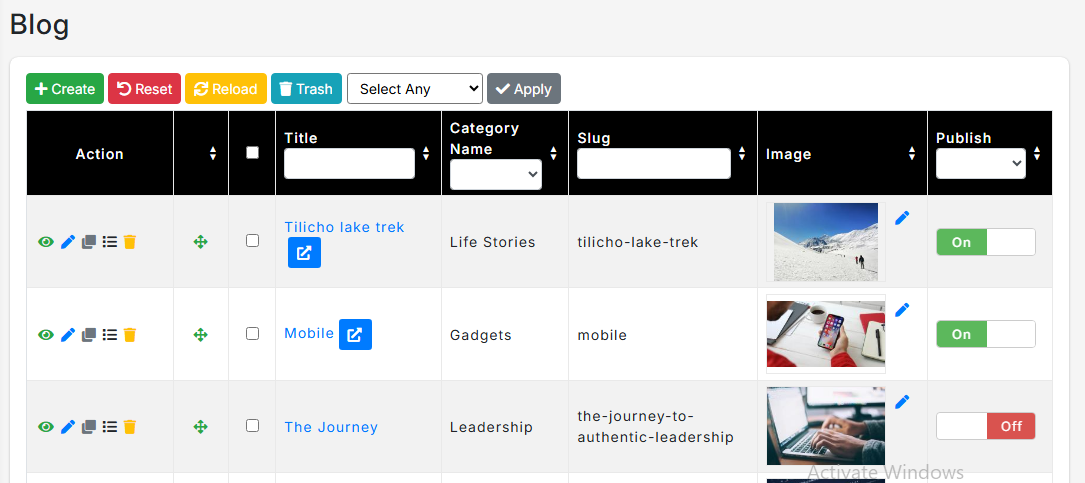Open Tilicho lake trek external link icon
Viewport: 1085px width, 483px height.
tap(304, 253)
